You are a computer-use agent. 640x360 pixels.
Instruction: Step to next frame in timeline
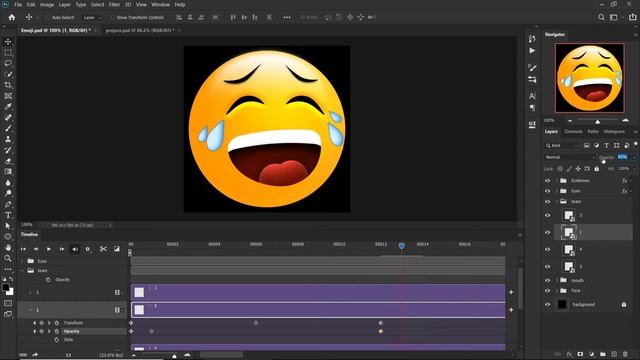point(62,249)
